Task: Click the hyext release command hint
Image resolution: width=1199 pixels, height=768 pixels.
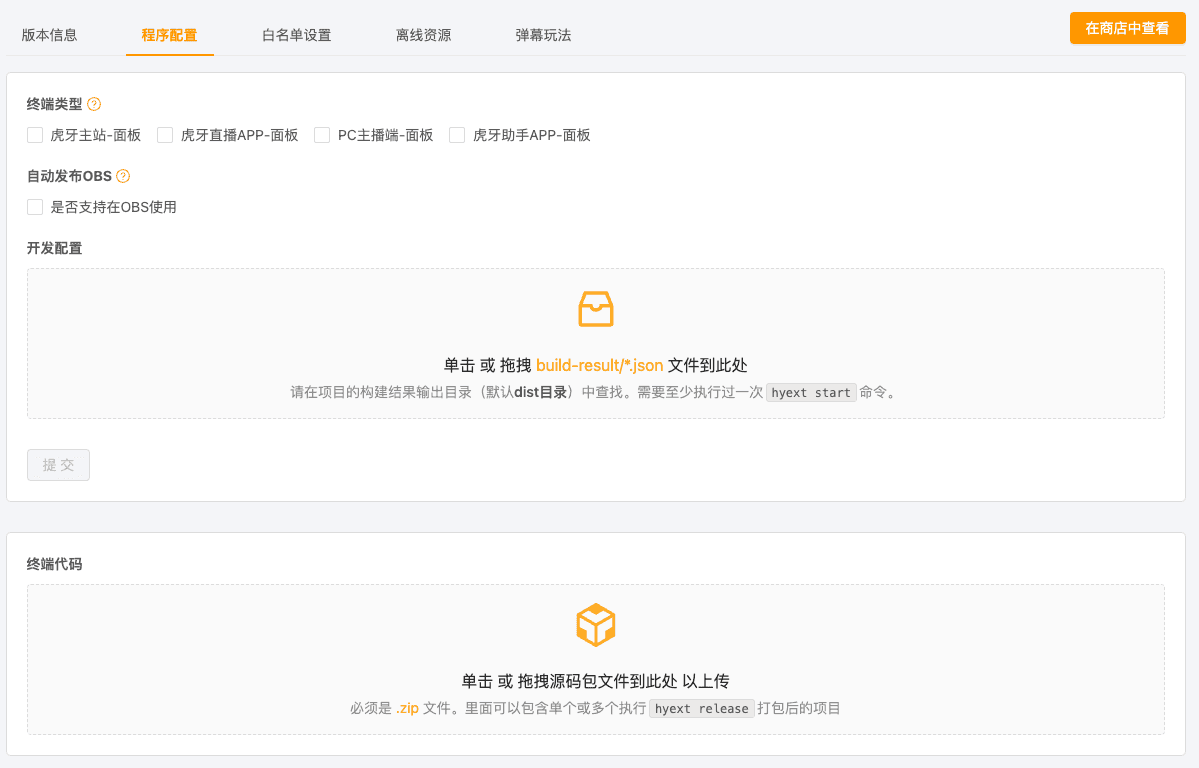Action: [x=701, y=709]
